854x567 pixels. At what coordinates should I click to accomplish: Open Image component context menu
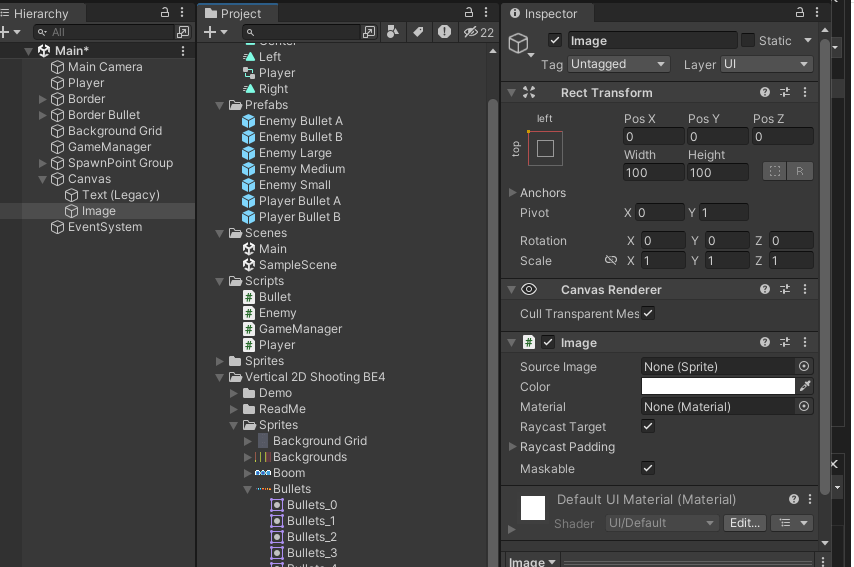[805, 342]
